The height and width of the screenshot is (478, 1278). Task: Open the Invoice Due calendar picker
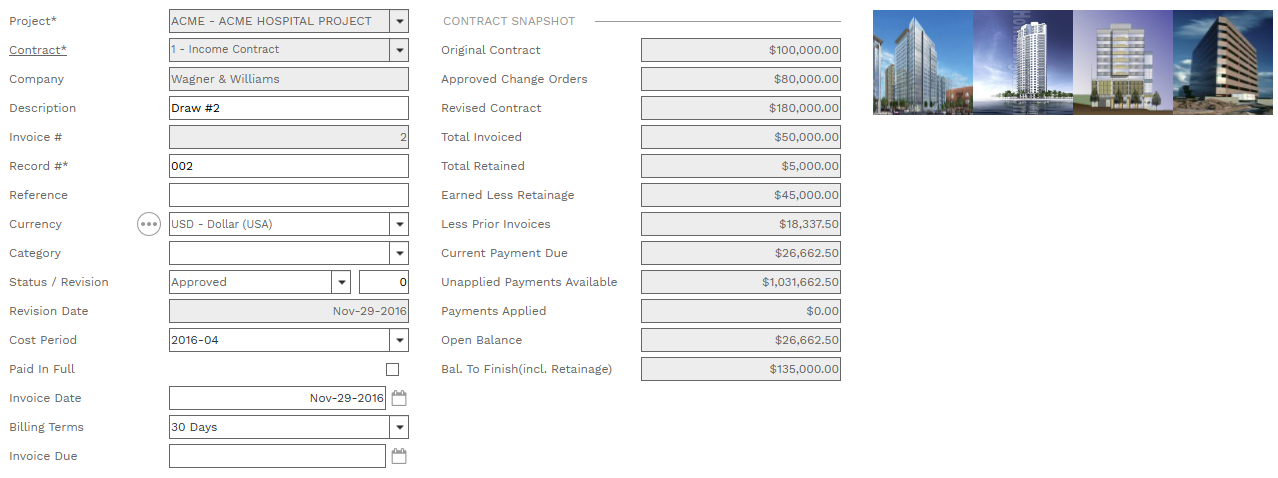399,456
